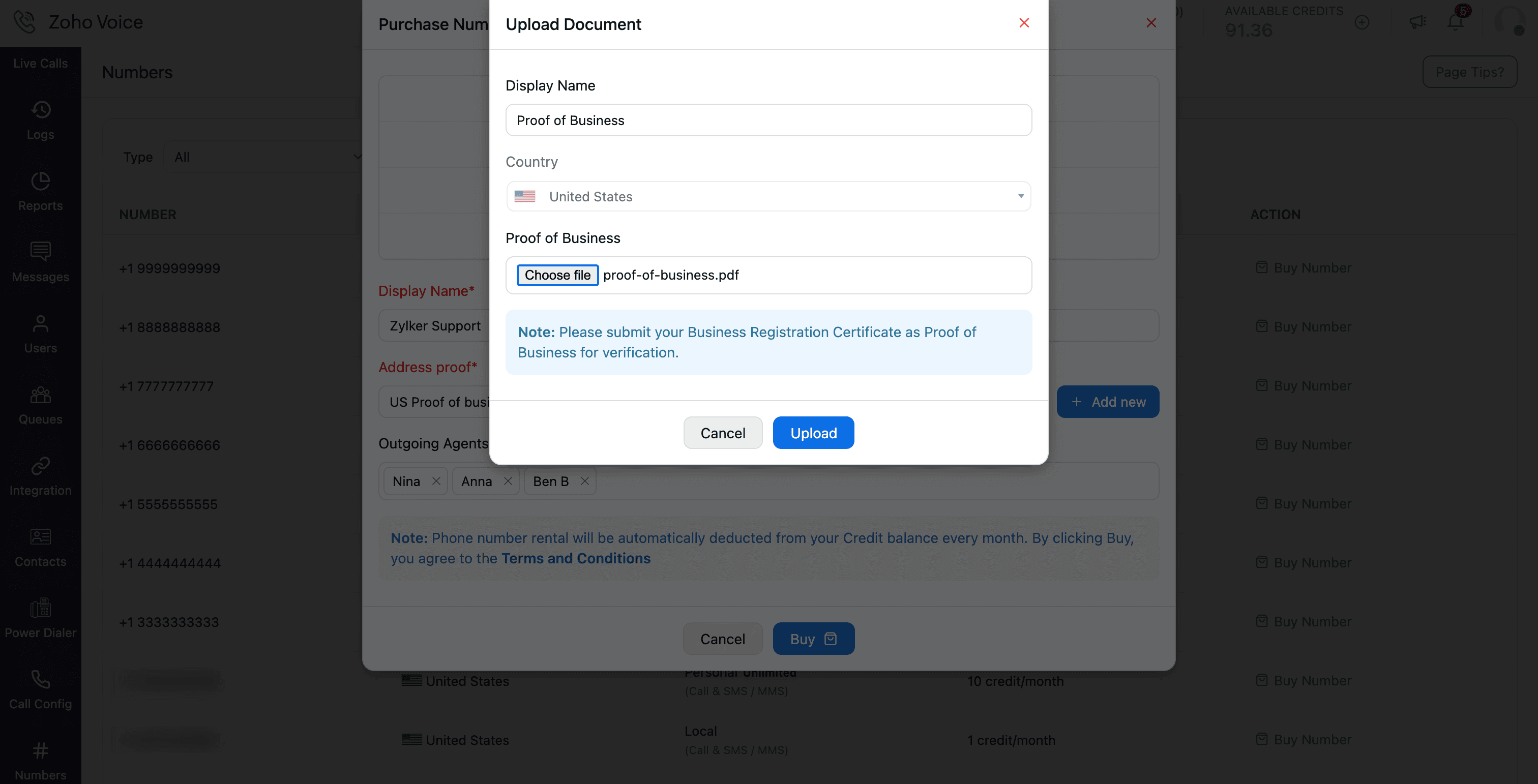
Task: Remove Nina from Outgoing Agents
Action: [x=436, y=481]
